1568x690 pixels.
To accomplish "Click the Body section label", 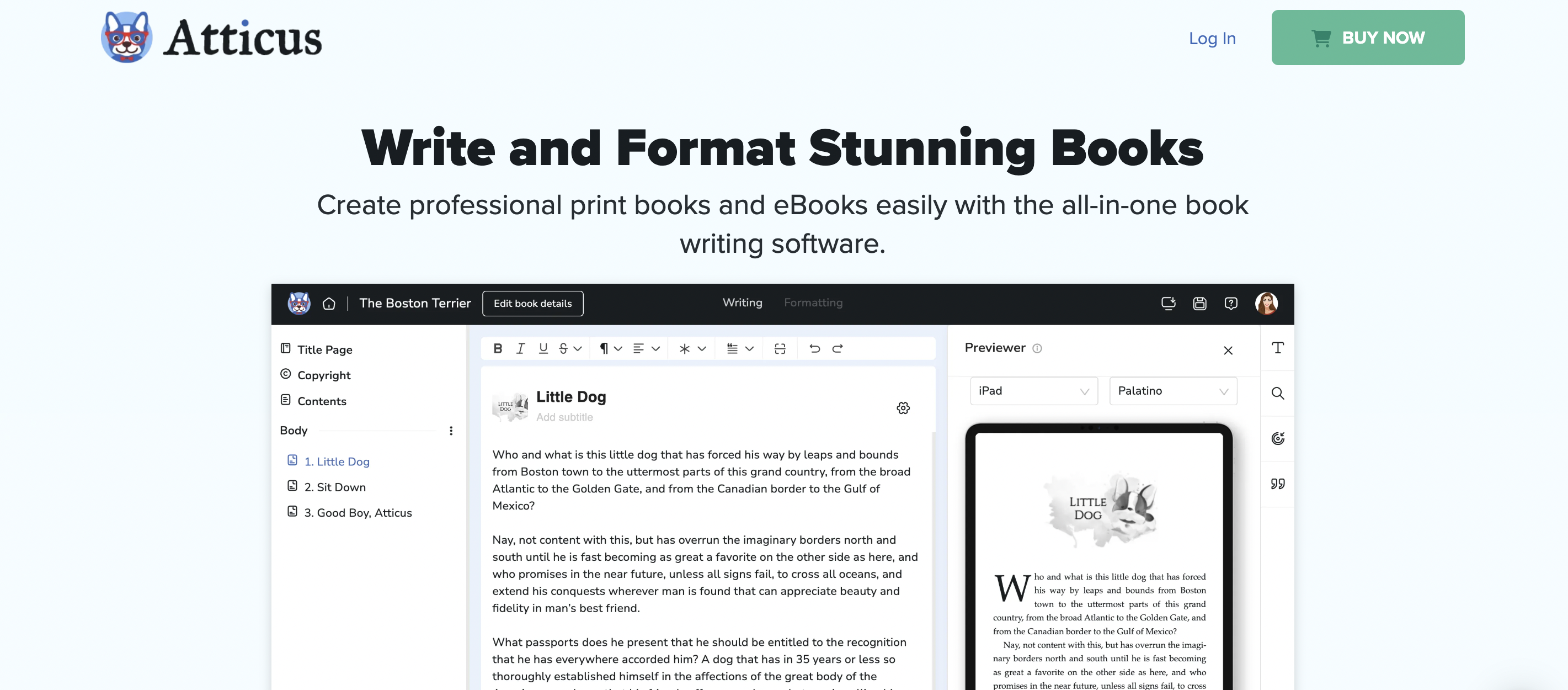I will [294, 431].
